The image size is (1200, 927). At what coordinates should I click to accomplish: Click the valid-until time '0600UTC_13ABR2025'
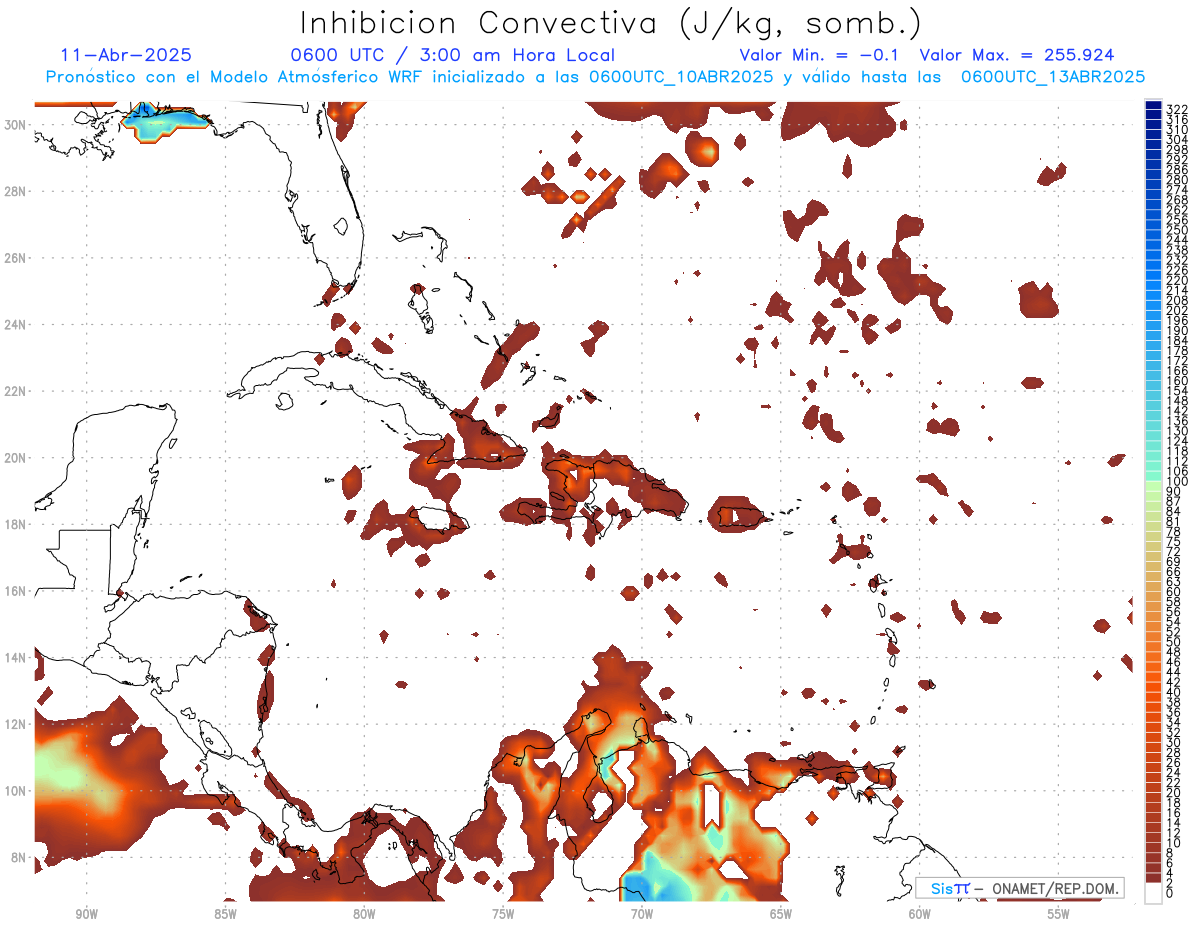1052,77
